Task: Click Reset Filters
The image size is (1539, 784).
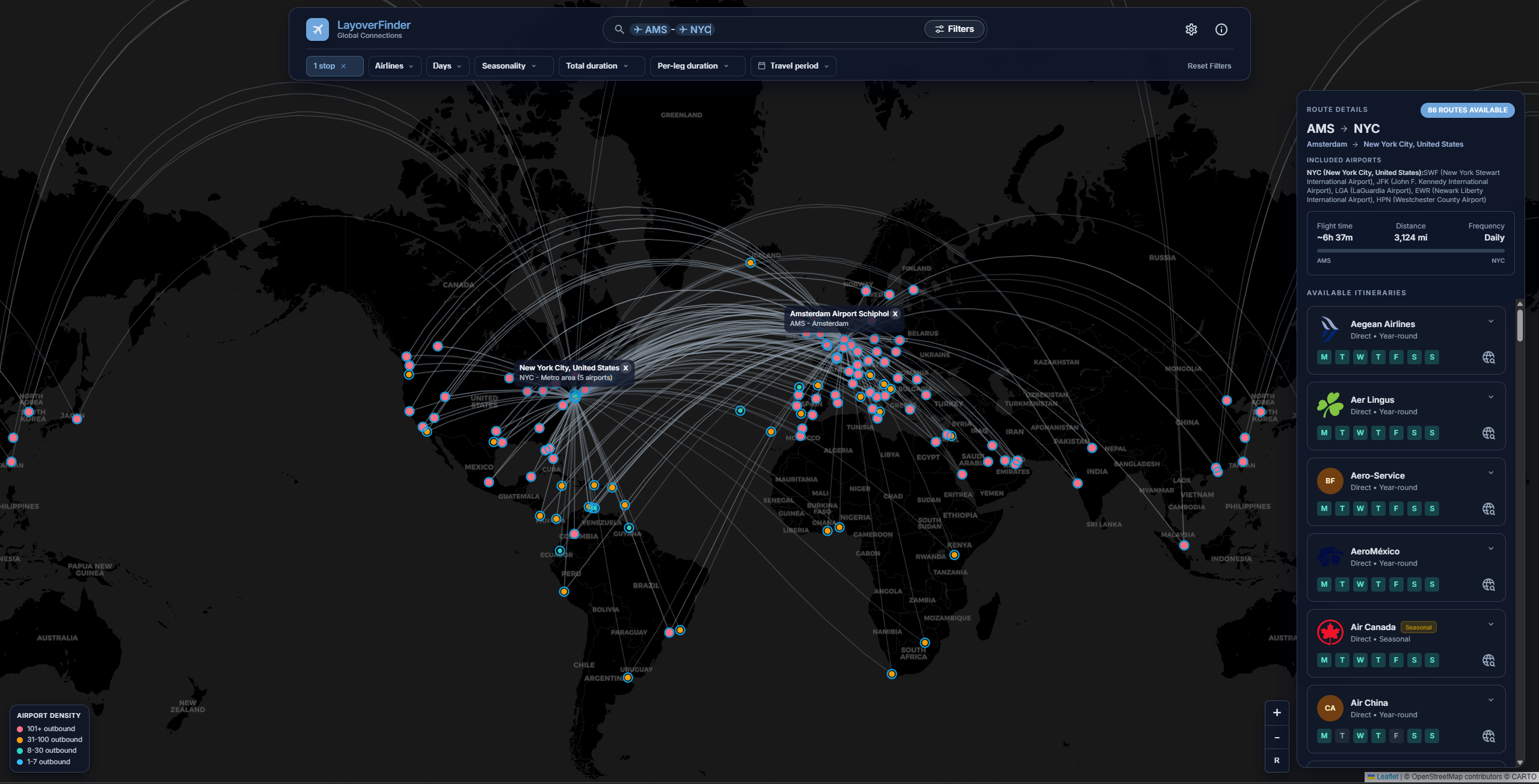Action: click(1209, 66)
